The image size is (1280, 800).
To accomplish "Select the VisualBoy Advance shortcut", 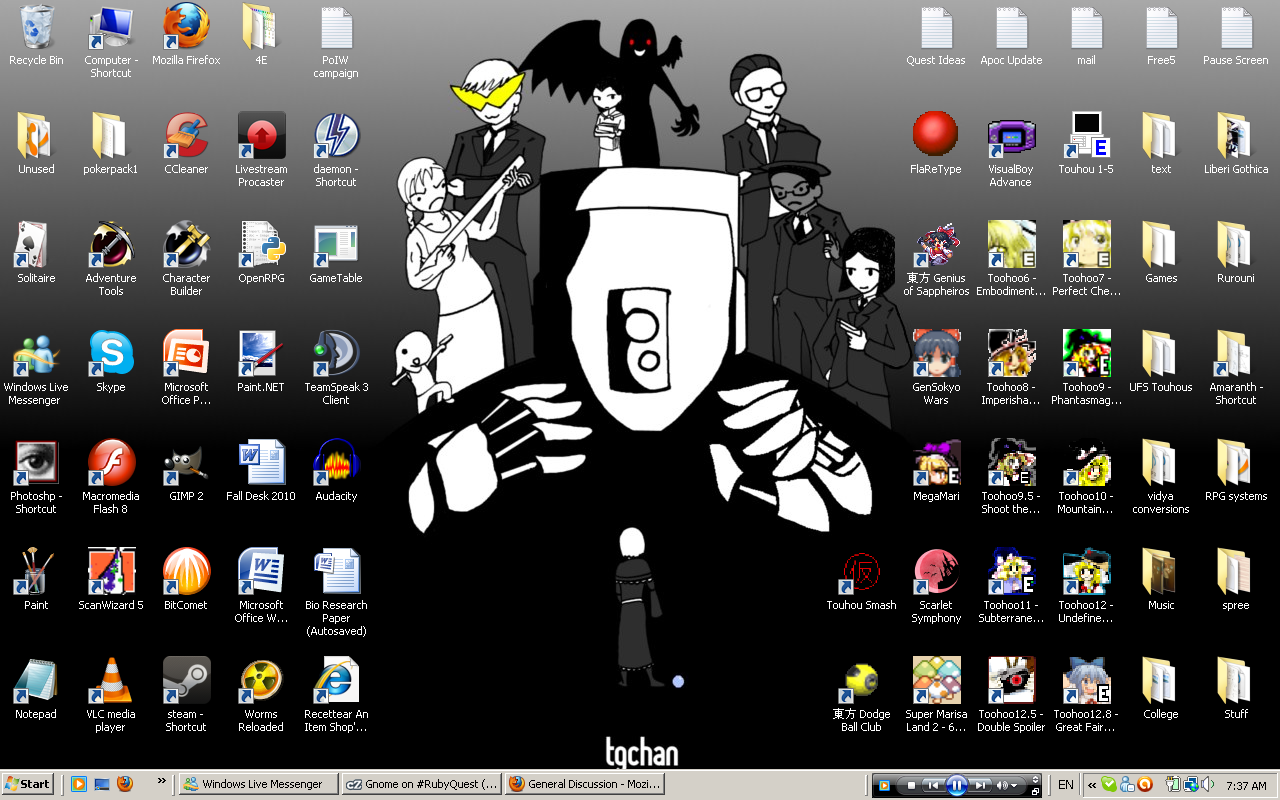I will tap(1010, 138).
